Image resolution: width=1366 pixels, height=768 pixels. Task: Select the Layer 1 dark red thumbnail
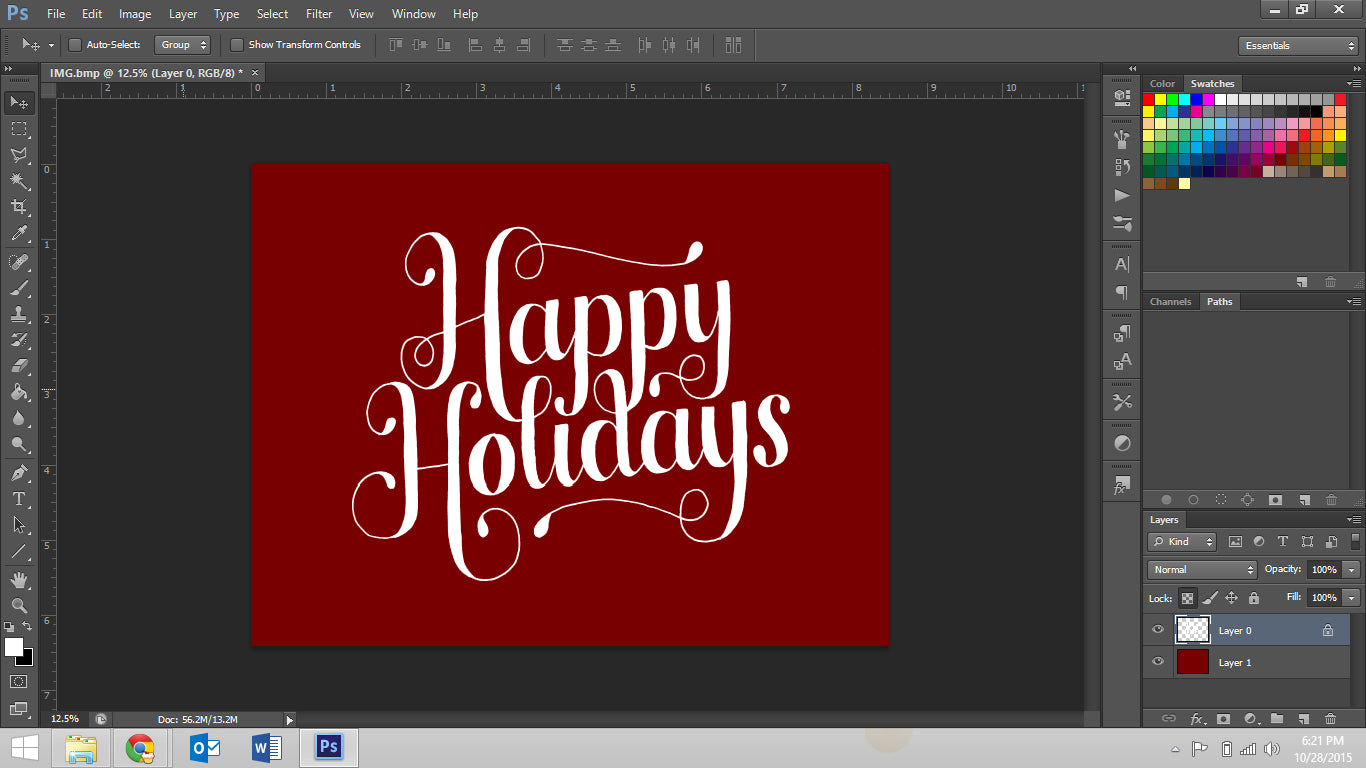point(1192,662)
